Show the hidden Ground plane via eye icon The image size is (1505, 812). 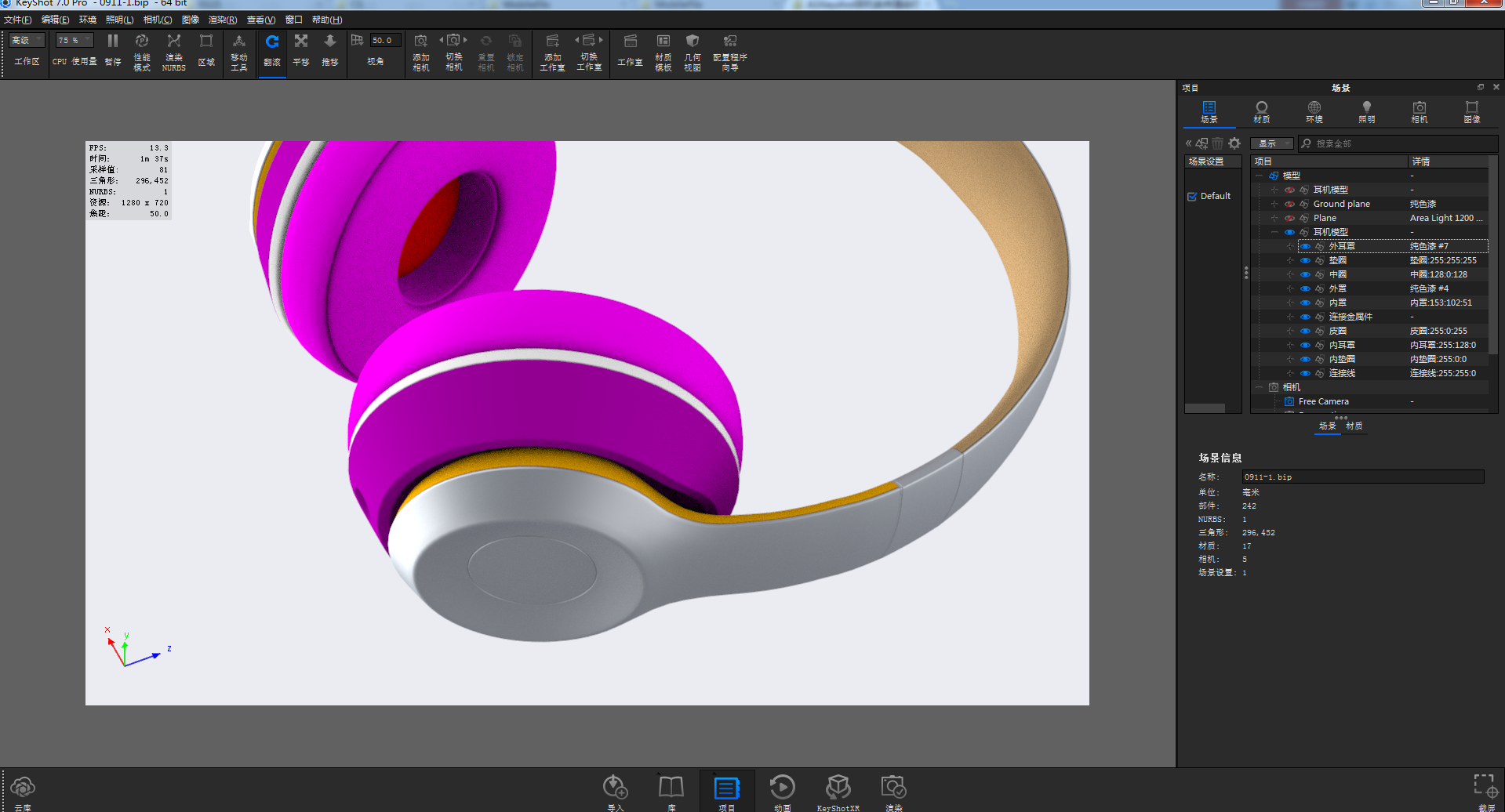coord(1289,204)
